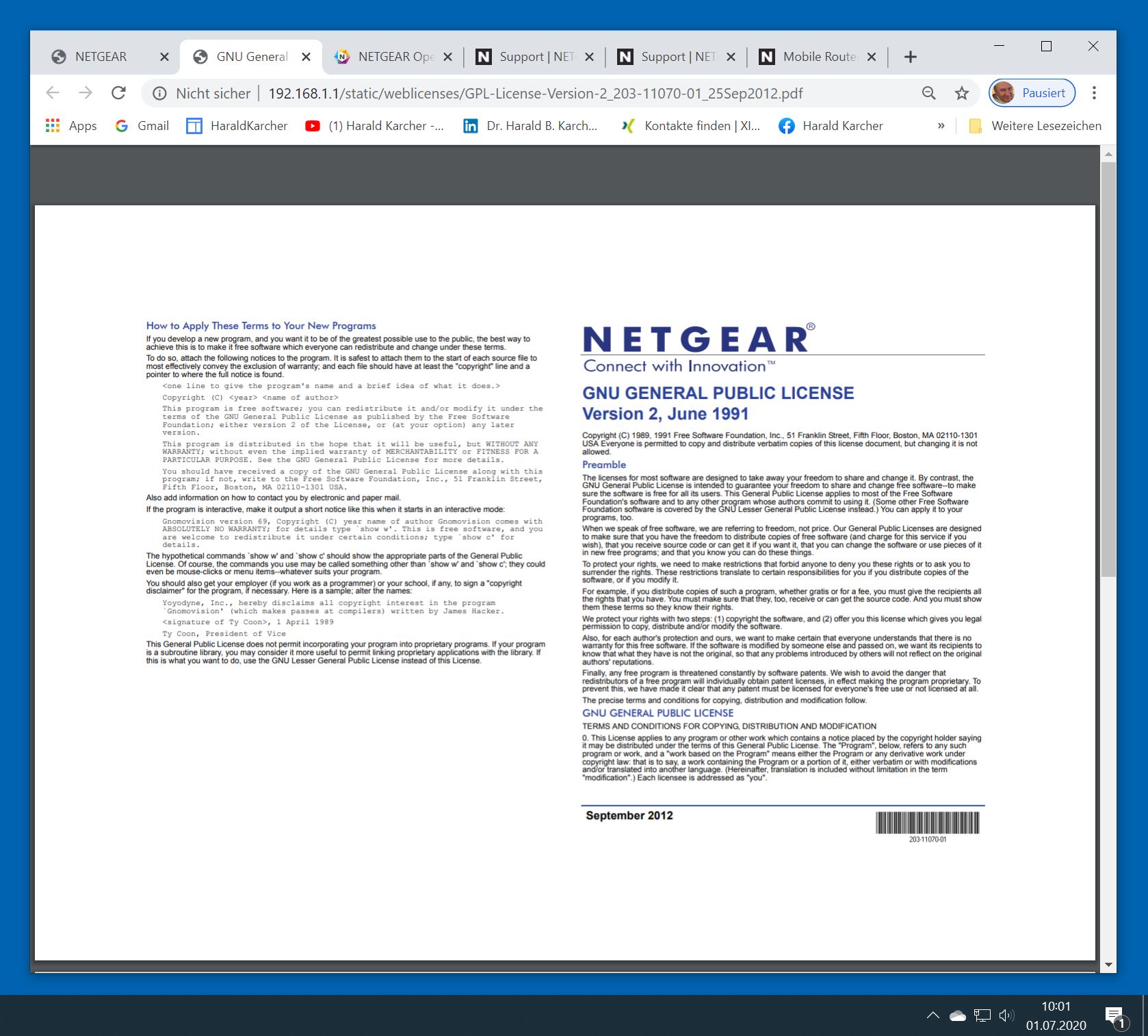
Task: Open the volume speaker tray icon
Action: point(1006,1015)
